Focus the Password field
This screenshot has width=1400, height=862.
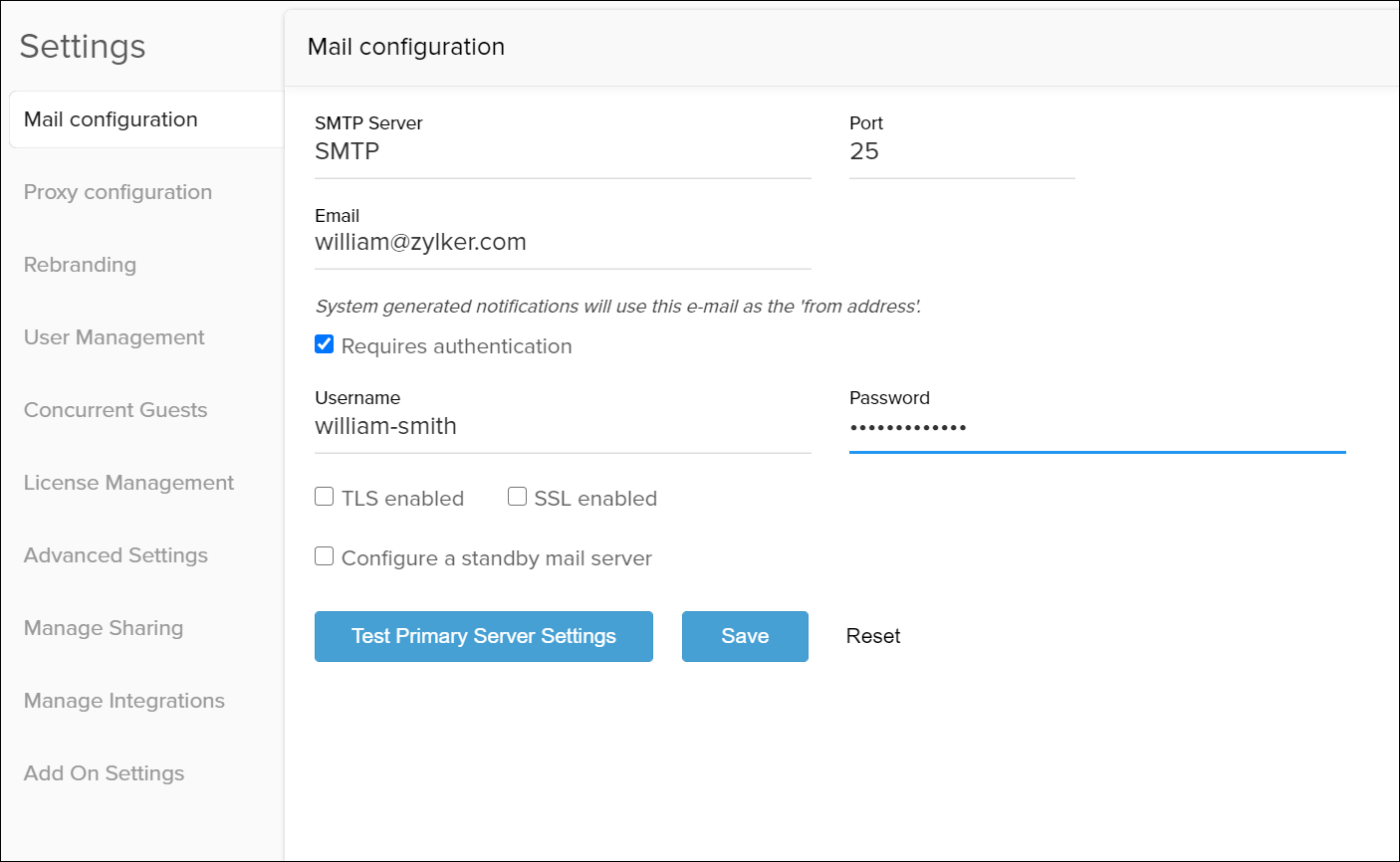click(1095, 426)
